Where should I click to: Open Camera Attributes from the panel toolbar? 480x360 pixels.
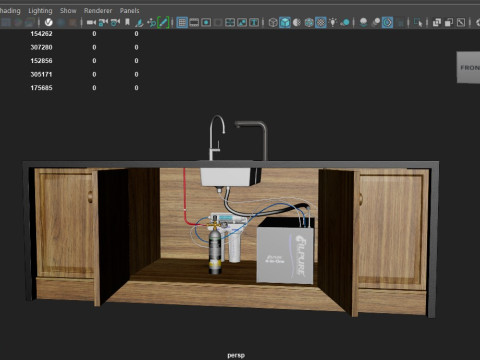115,22
